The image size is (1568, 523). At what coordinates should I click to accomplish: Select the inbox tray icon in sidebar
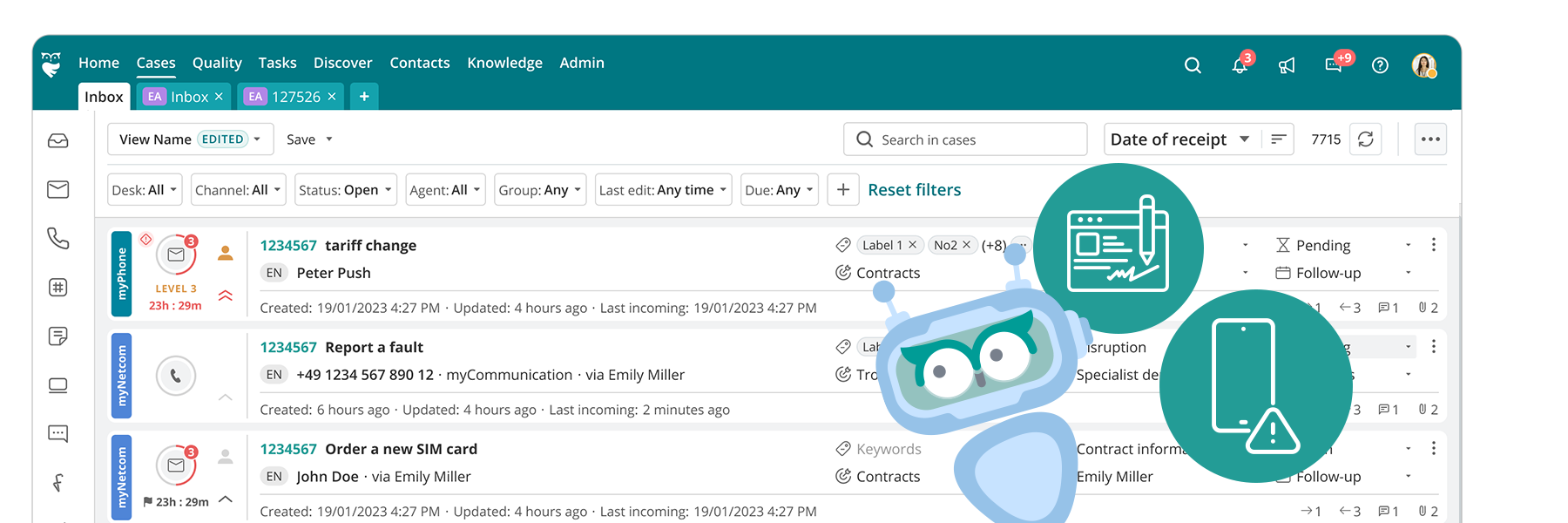(58, 140)
